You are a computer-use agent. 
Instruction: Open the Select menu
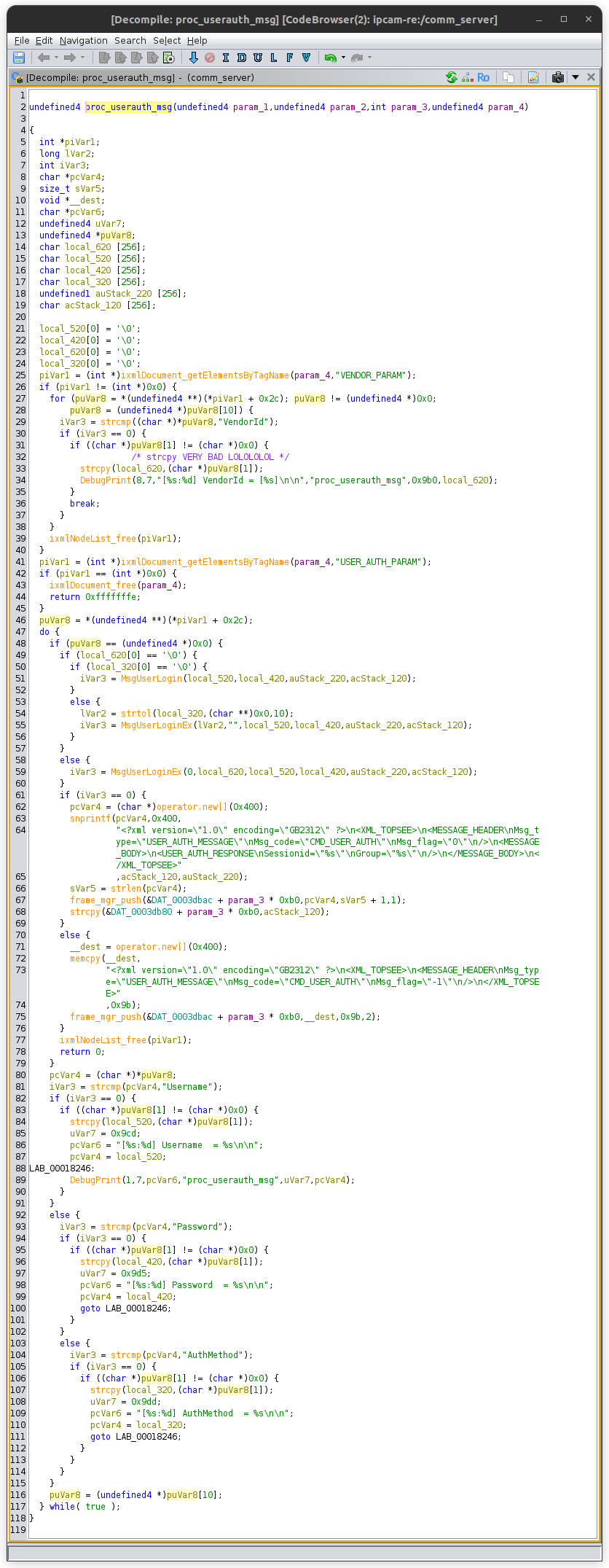click(x=167, y=41)
